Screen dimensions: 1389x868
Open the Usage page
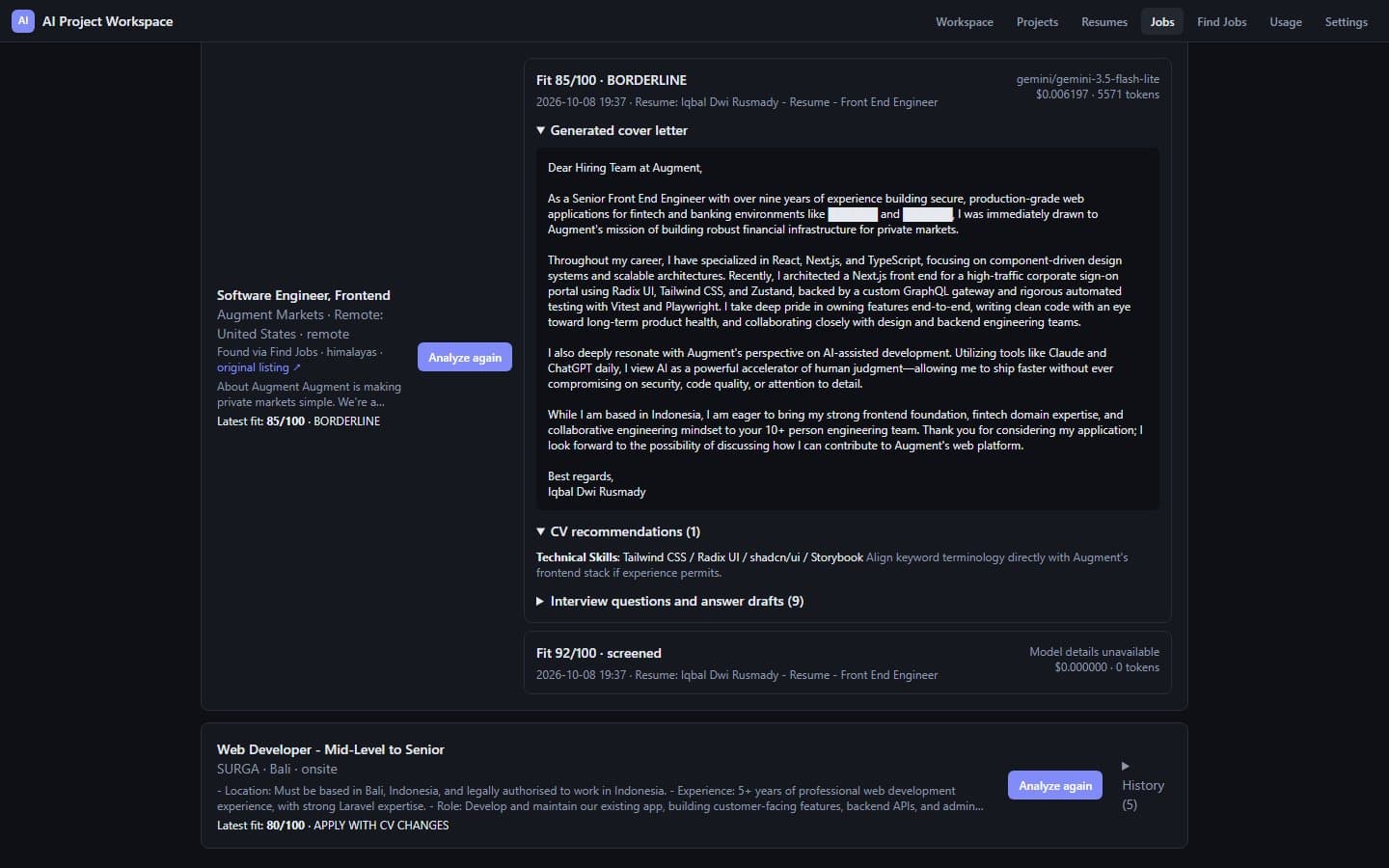(x=1286, y=21)
